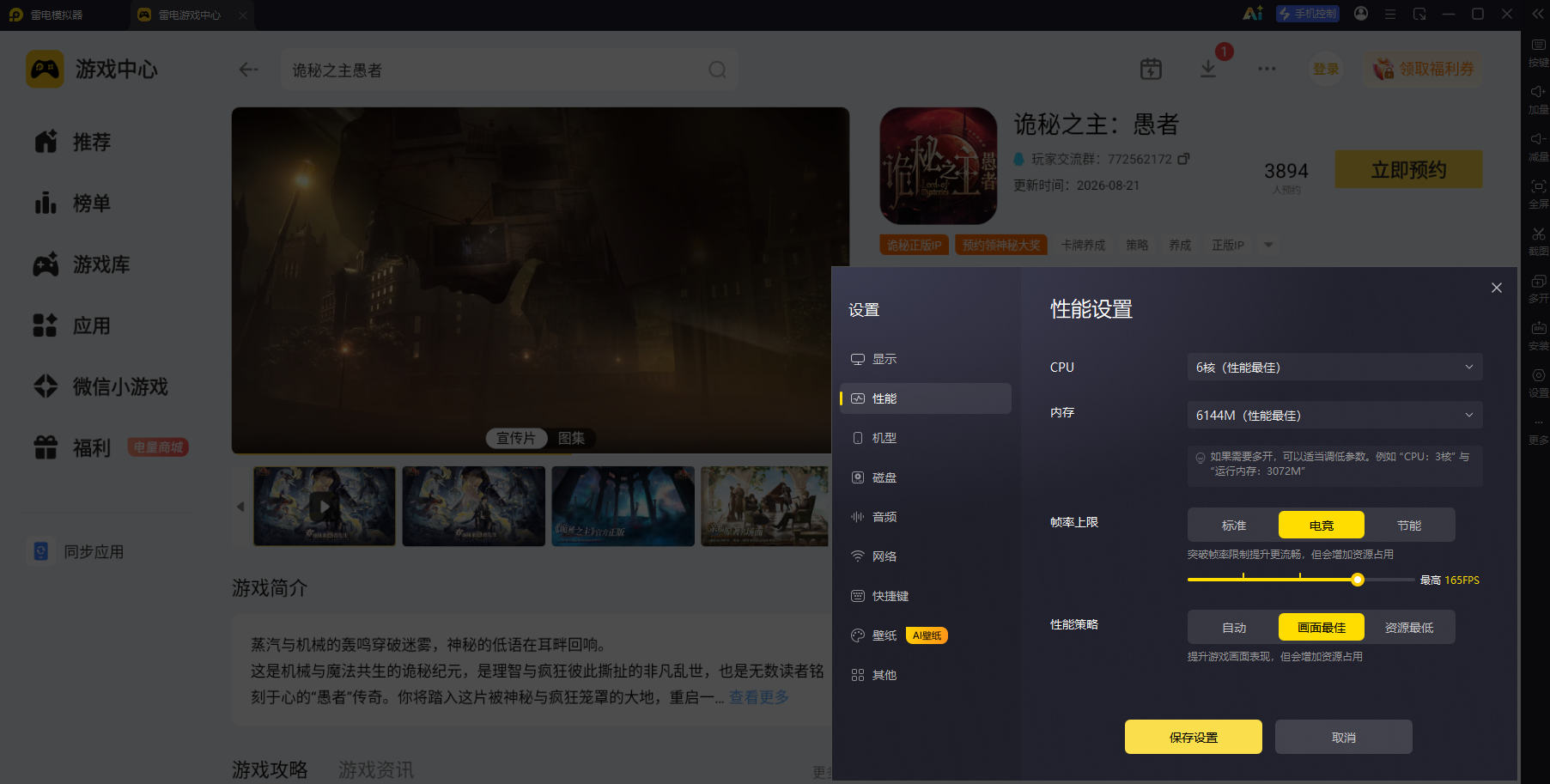Go back with the left arrow icon
The height and width of the screenshot is (784, 1550).
[248, 70]
